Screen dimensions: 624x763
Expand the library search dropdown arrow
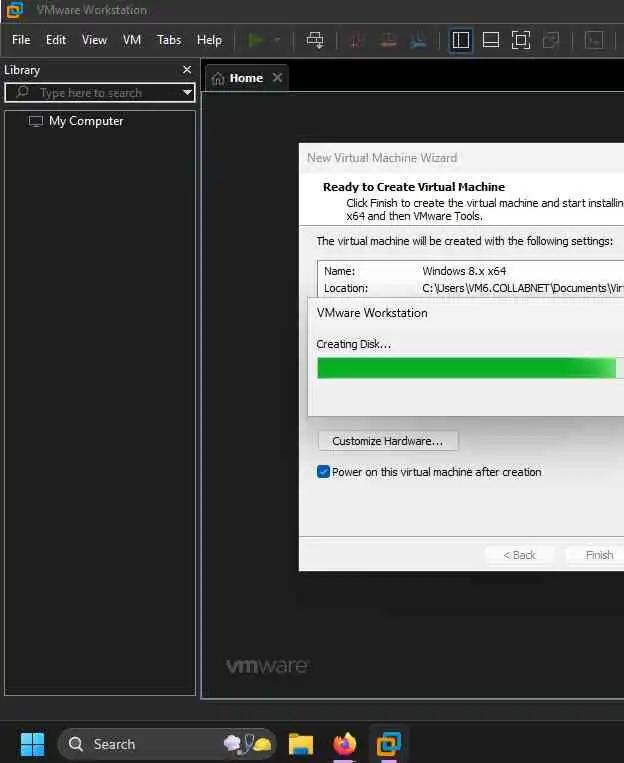coord(187,92)
